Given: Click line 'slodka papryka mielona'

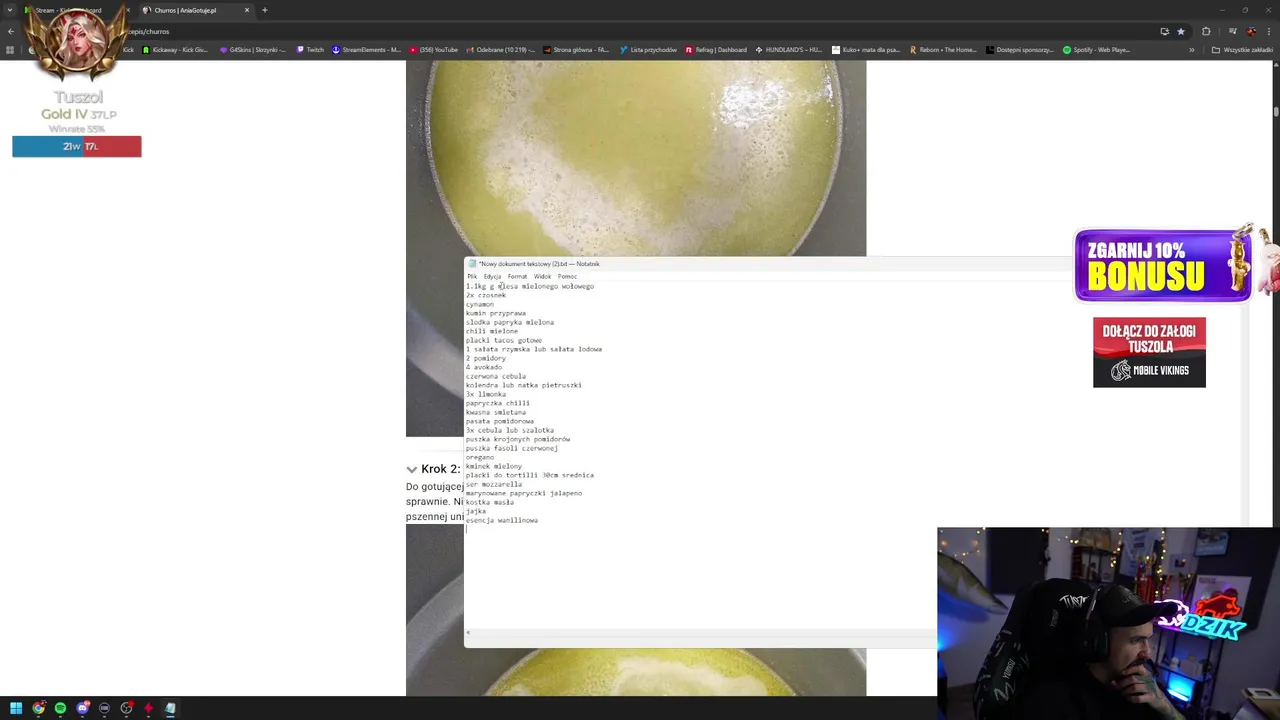Looking at the screenshot, I should tap(510, 323).
